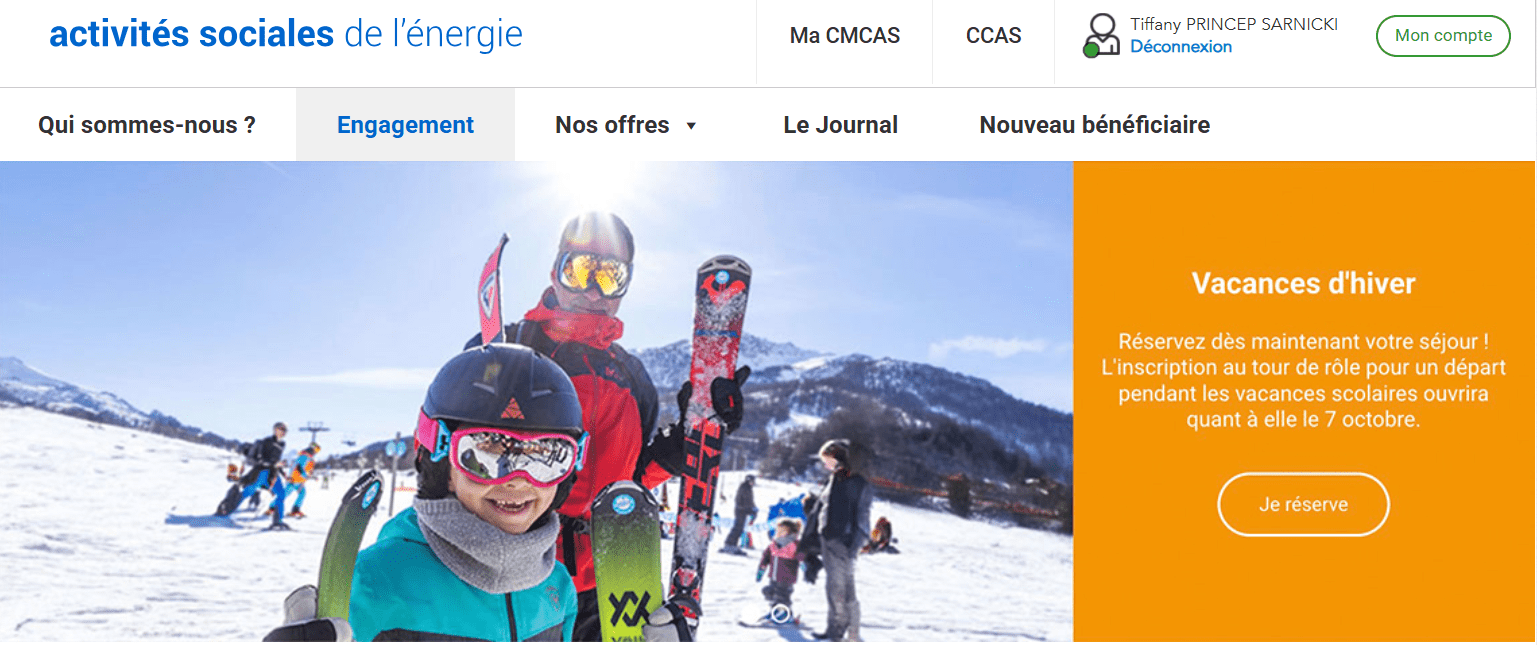Click the Je réserve button
This screenshot has width=1537, height=645.
1302,504
